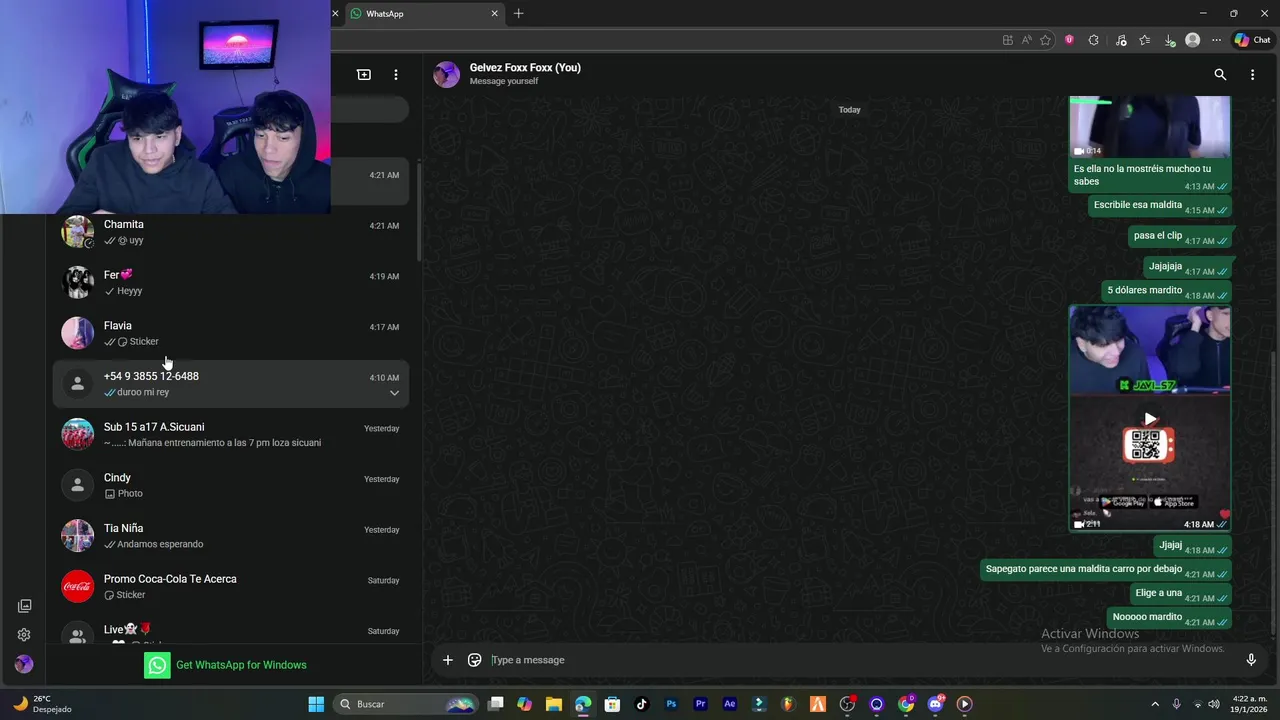Screen dimensions: 1280x720
Task: Open WhatsApp settings gear in sidebar
Action: coord(24,635)
